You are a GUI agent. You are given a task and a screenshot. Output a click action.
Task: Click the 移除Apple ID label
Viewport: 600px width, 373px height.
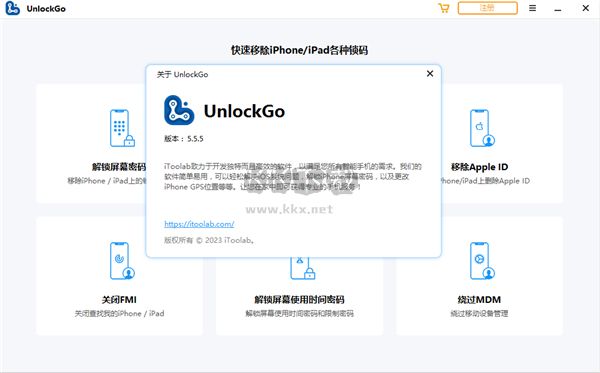point(479,167)
